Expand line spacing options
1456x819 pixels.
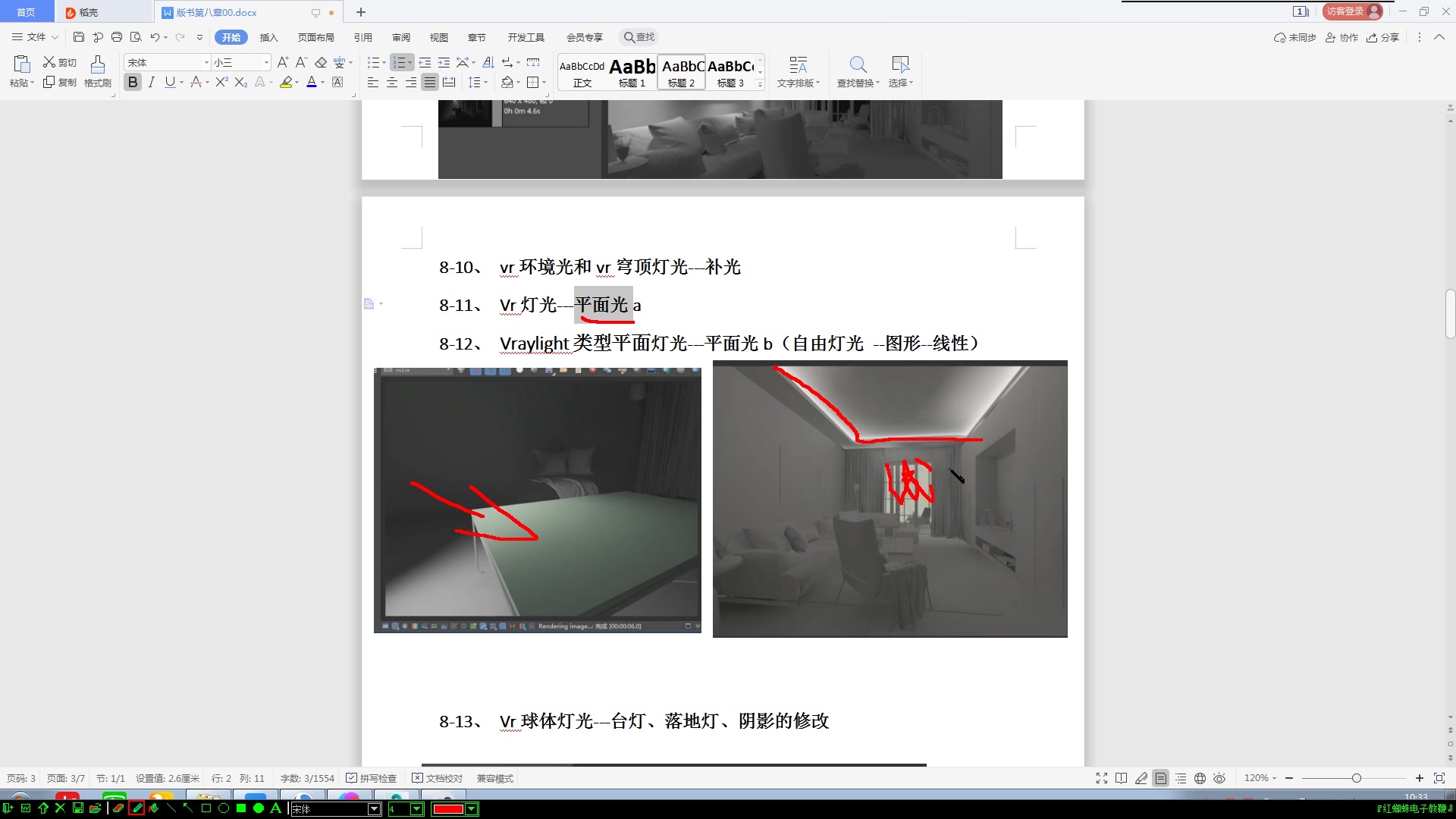[x=485, y=83]
